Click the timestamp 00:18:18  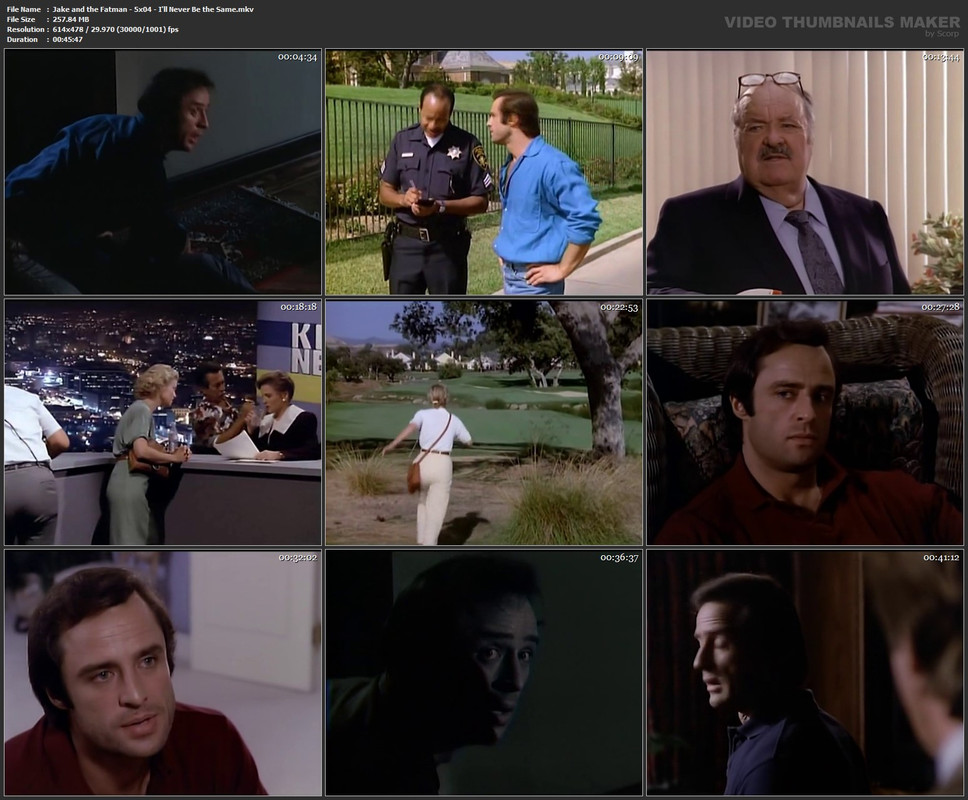tap(298, 307)
